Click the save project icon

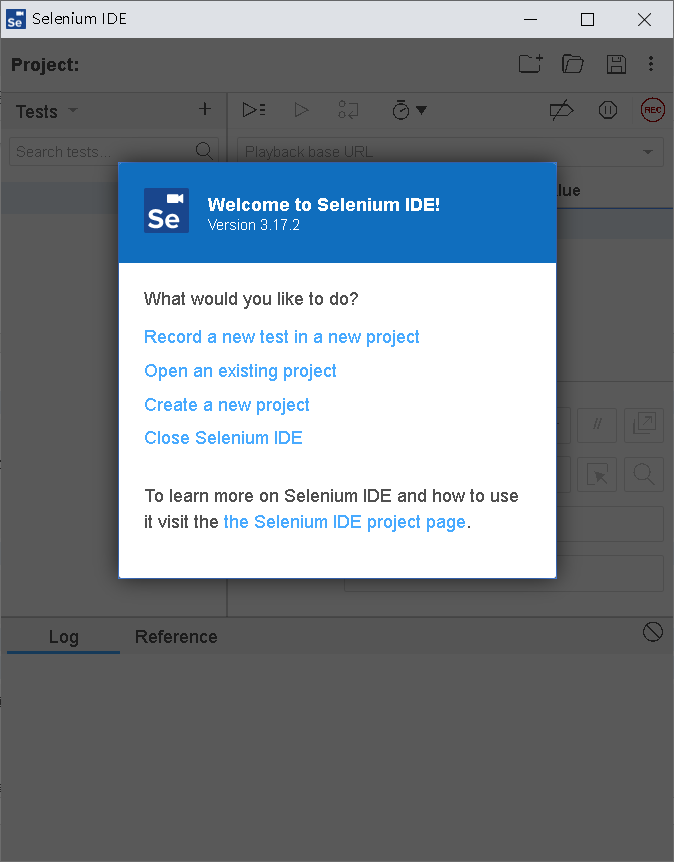click(616, 64)
